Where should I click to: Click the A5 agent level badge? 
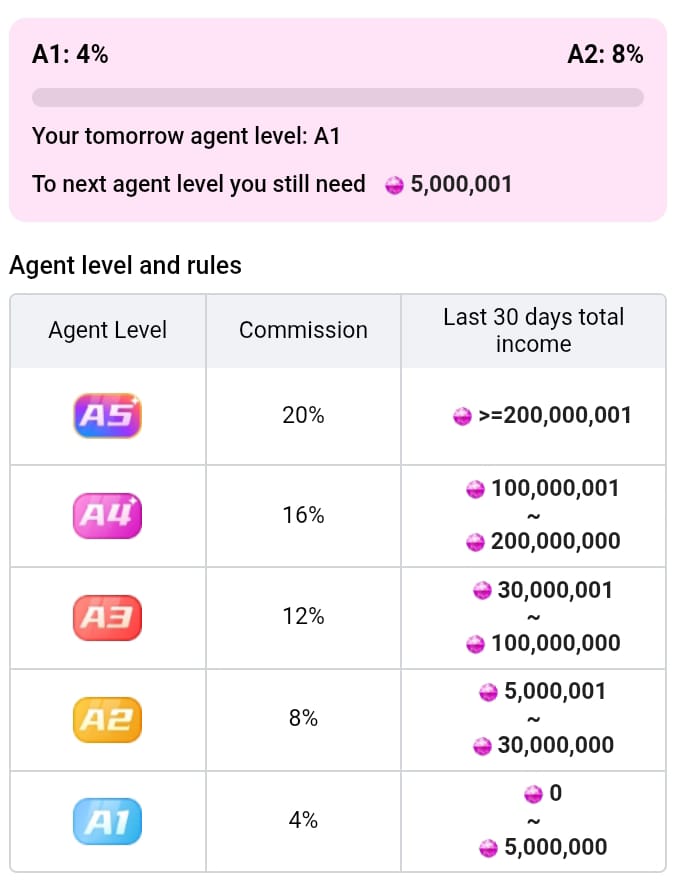click(x=108, y=416)
